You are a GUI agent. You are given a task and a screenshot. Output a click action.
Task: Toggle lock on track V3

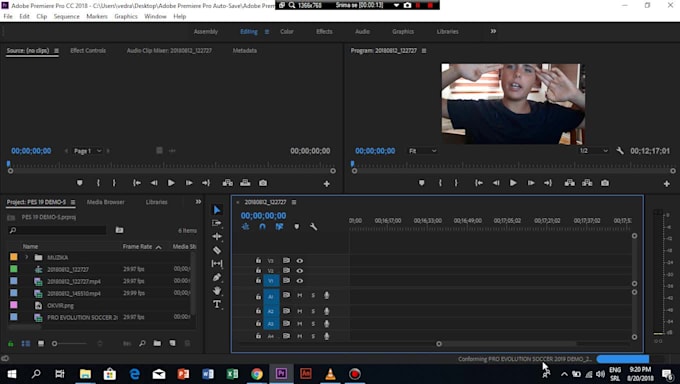point(258,260)
